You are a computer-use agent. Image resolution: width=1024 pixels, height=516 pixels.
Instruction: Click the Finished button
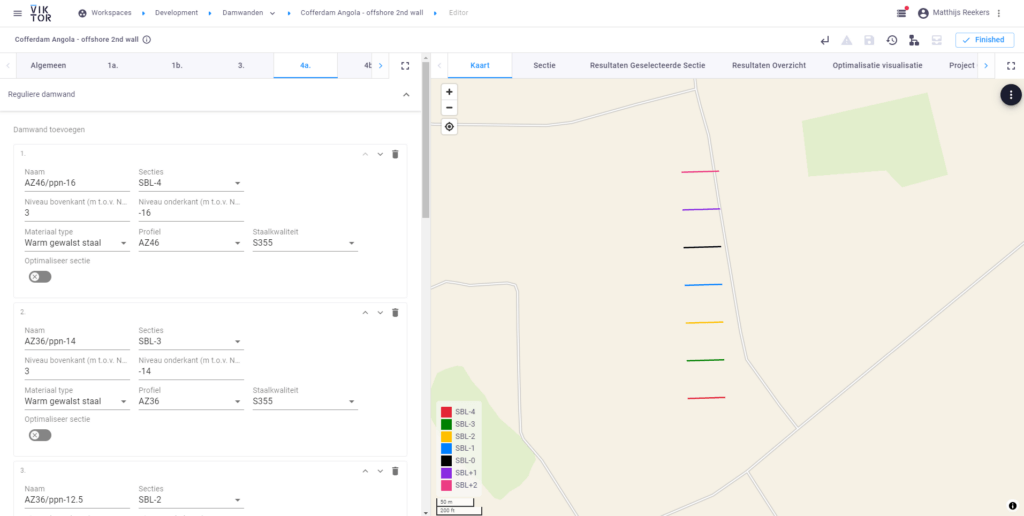[x=984, y=40]
